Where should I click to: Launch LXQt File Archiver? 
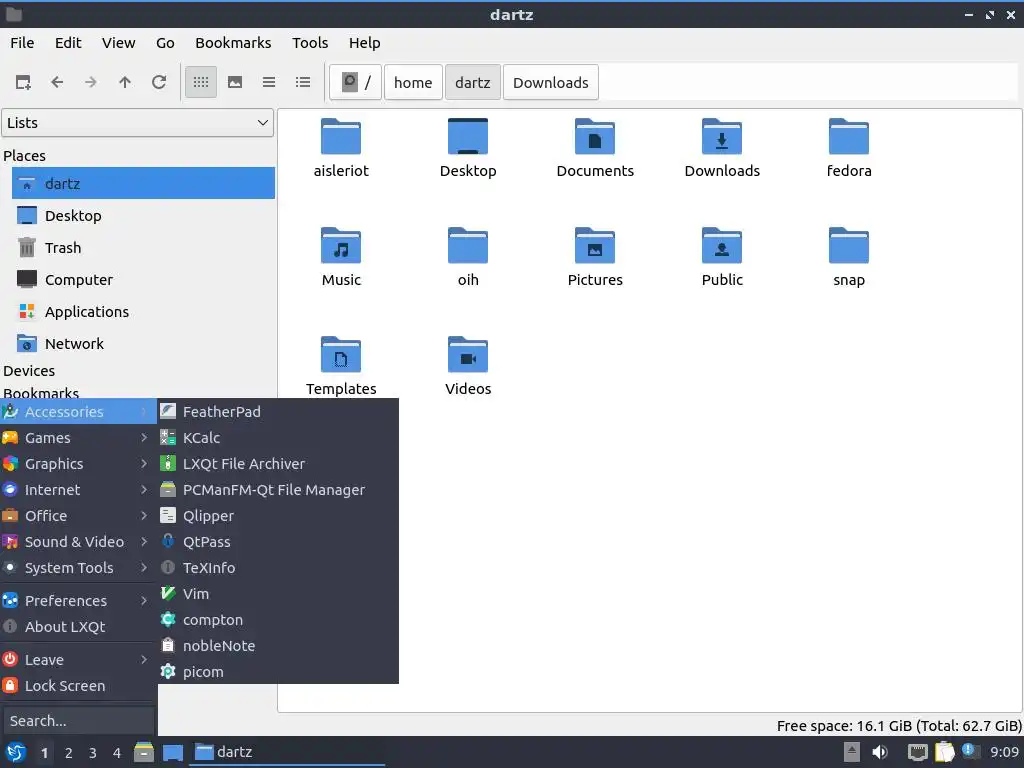point(278,464)
